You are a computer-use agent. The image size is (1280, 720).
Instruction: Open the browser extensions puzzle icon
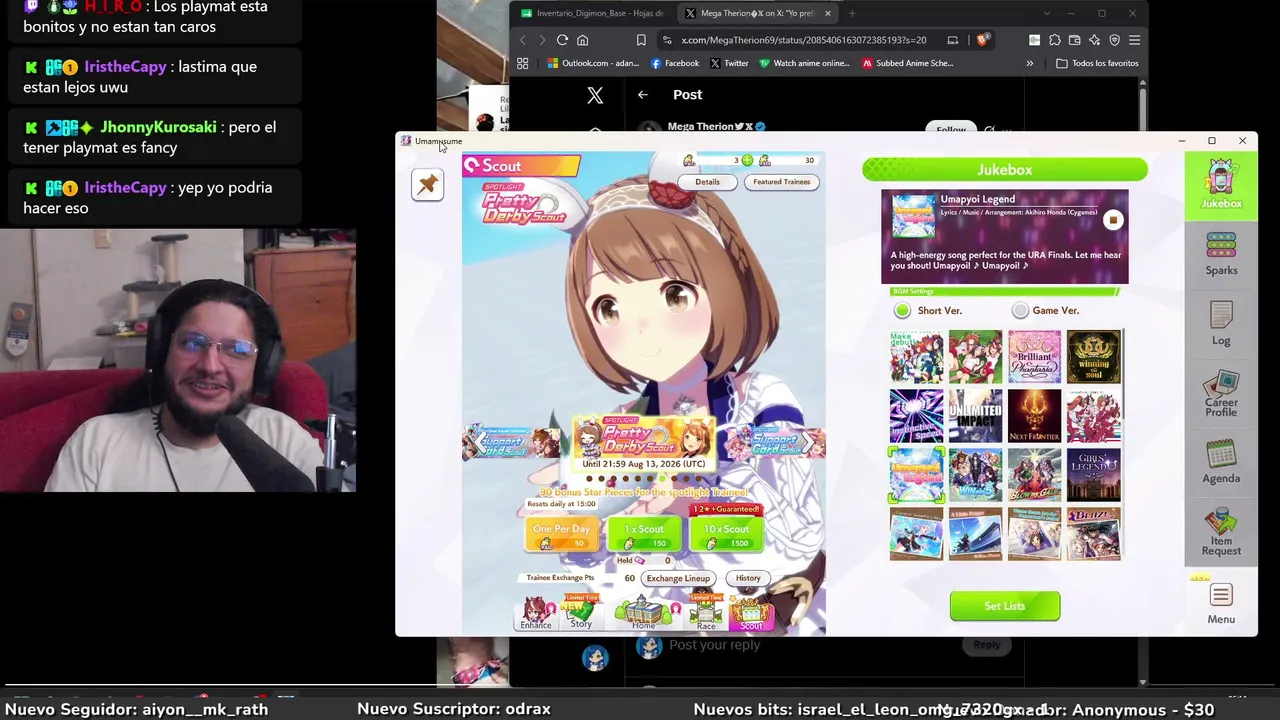point(1054,40)
